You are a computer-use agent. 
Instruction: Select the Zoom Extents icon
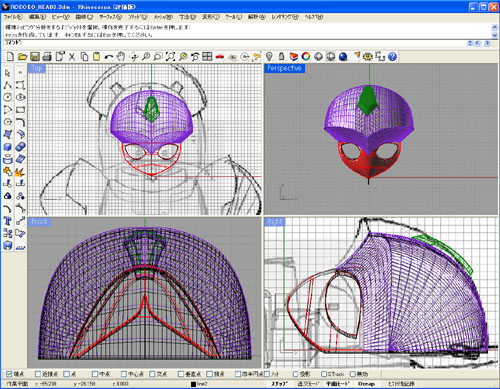(x=170, y=57)
